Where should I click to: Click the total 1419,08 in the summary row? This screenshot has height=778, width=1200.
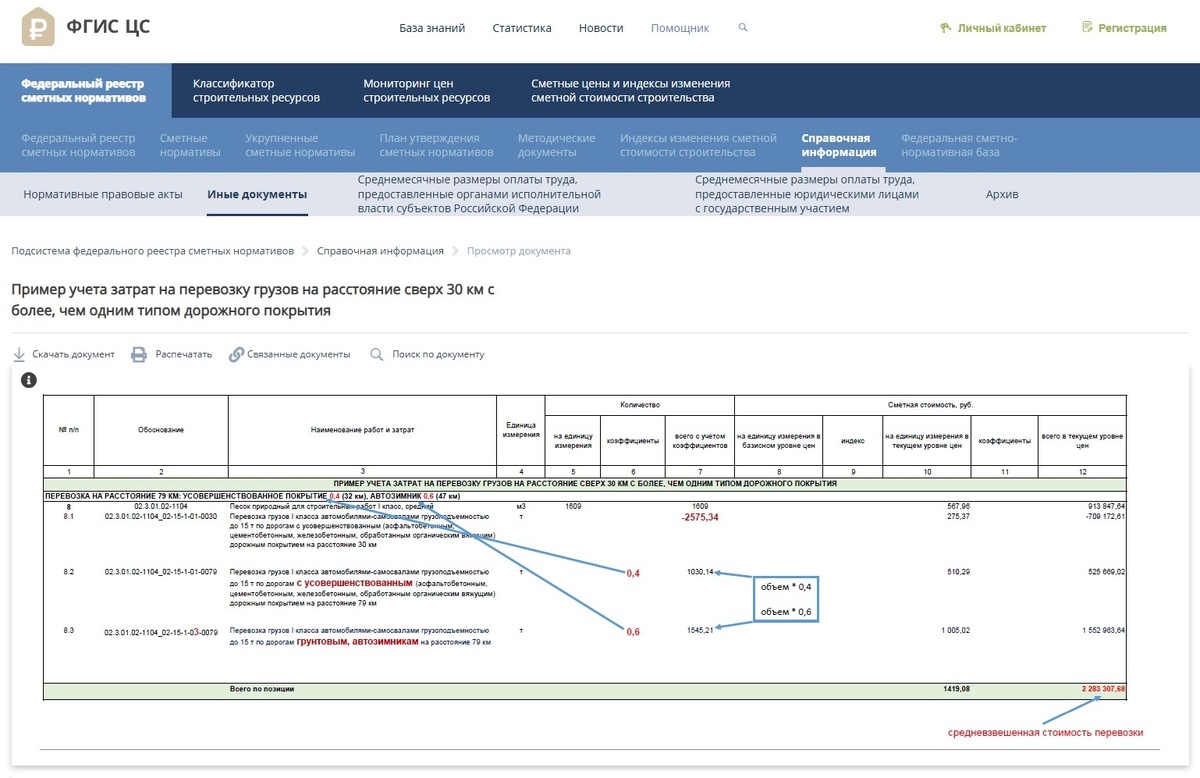pos(958,689)
